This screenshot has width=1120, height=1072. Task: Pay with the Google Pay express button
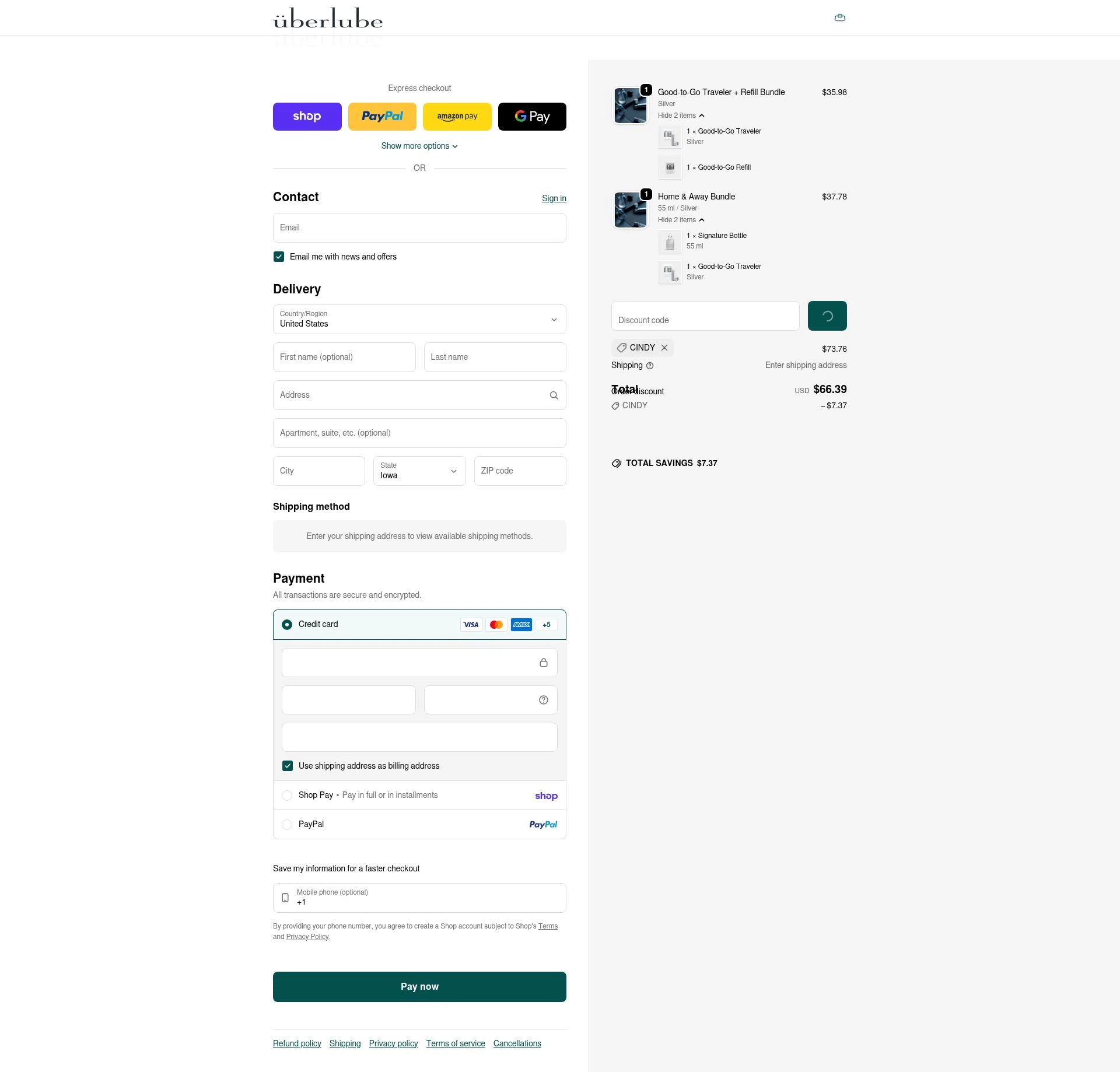click(x=531, y=116)
